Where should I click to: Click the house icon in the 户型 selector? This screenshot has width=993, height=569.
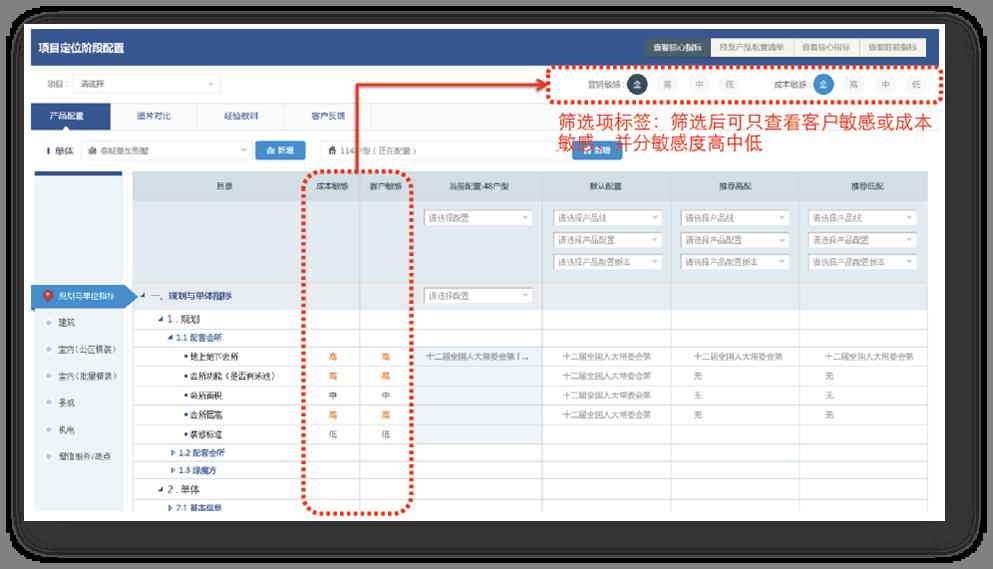[331, 151]
